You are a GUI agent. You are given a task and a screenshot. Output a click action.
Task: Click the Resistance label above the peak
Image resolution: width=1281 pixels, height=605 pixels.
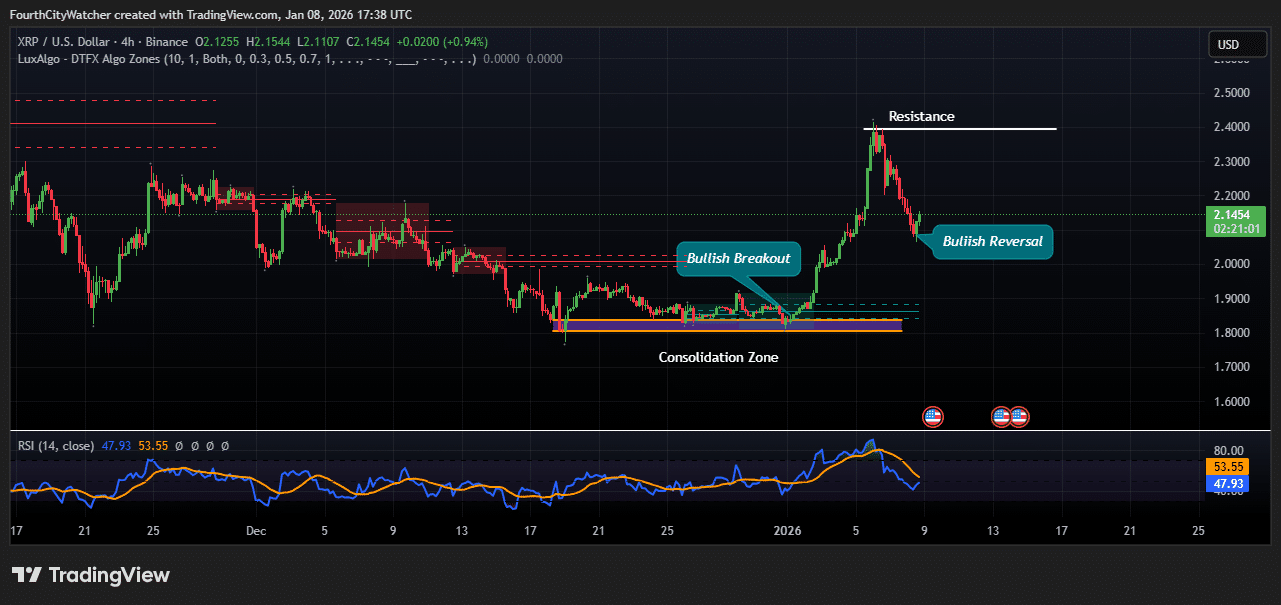[x=920, y=116]
